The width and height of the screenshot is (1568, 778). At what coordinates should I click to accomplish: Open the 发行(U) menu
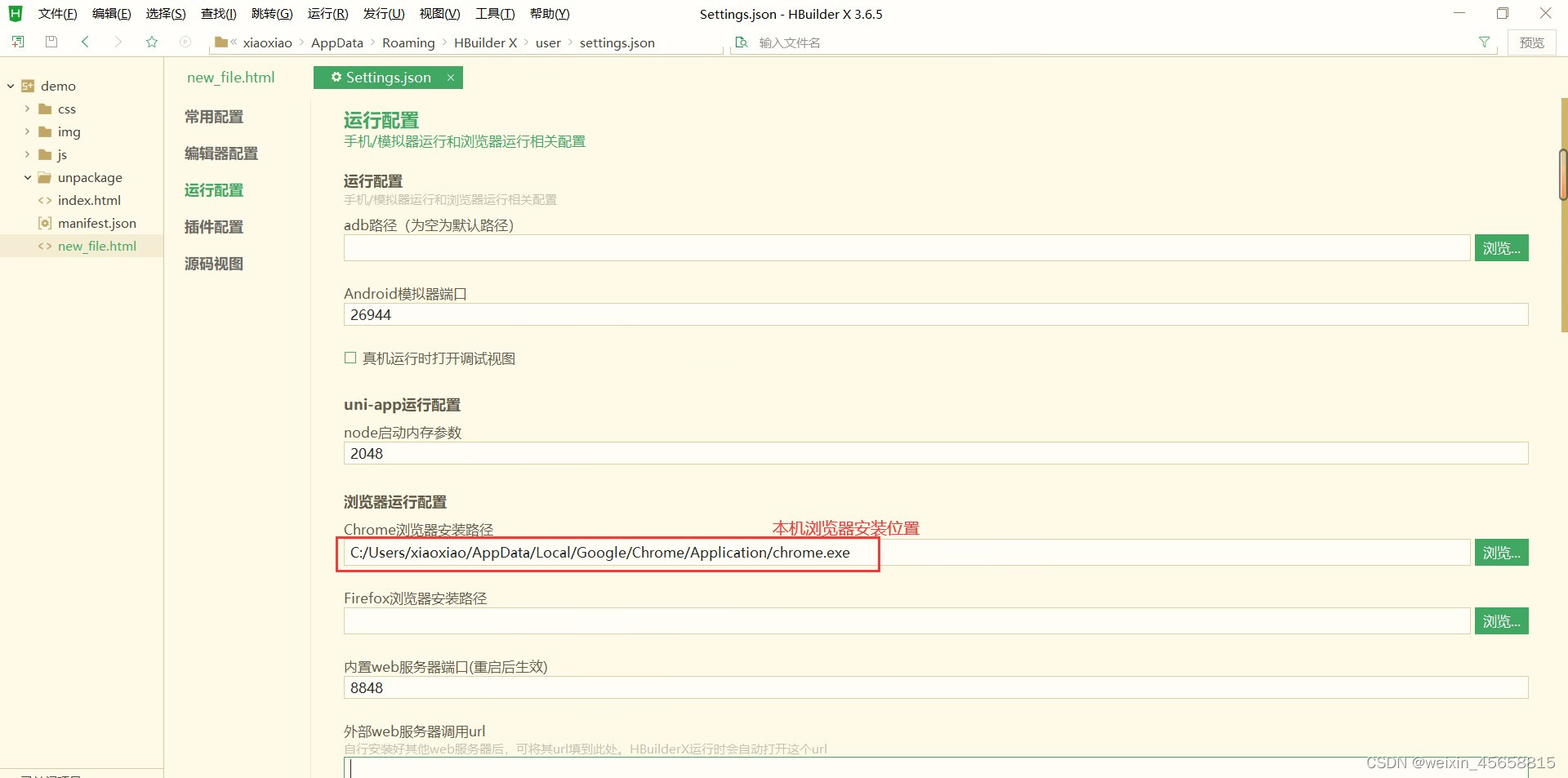[x=384, y=14]
